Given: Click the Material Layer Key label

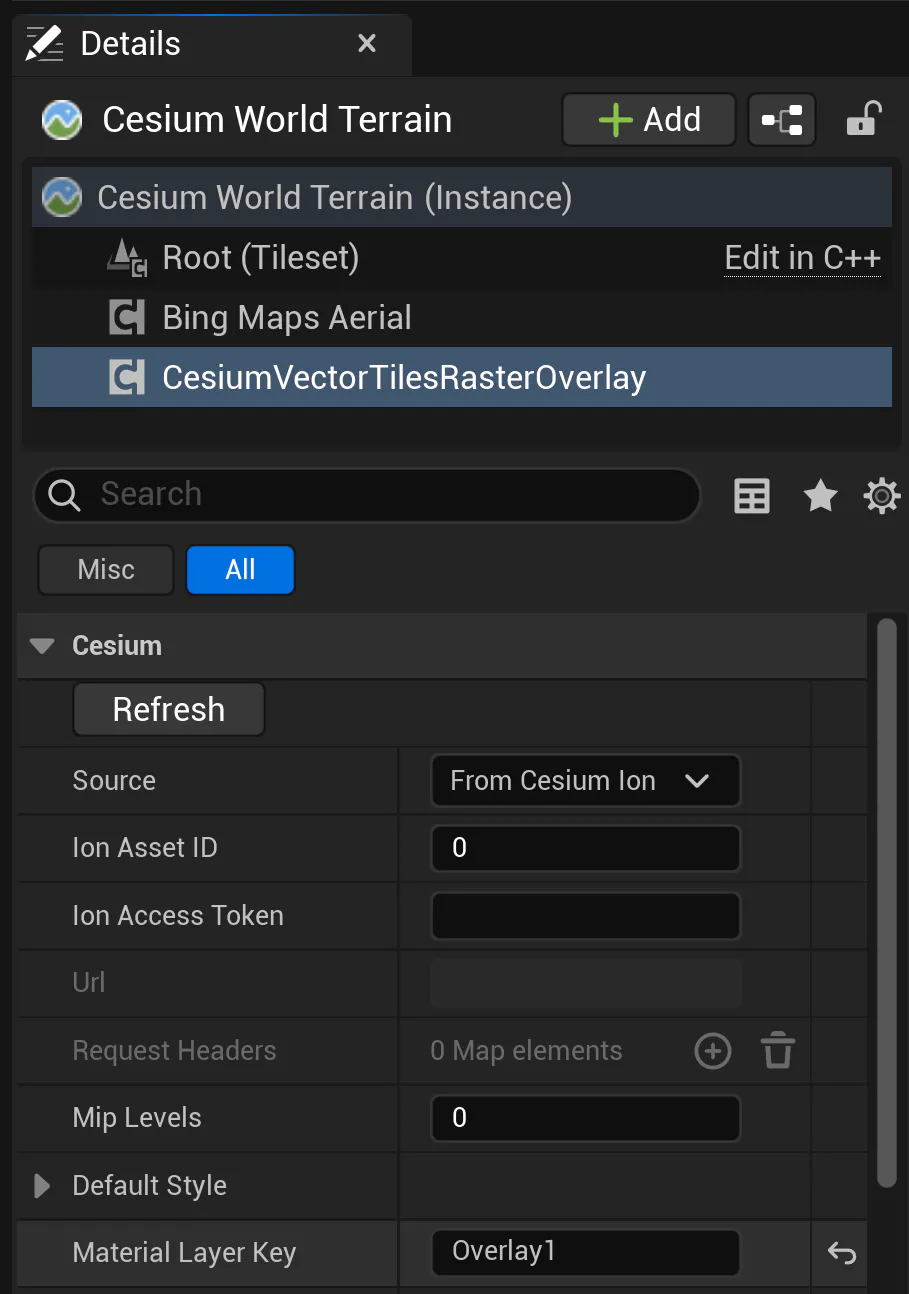Looking at the screenshot, I should click(x=185, y=1253).
